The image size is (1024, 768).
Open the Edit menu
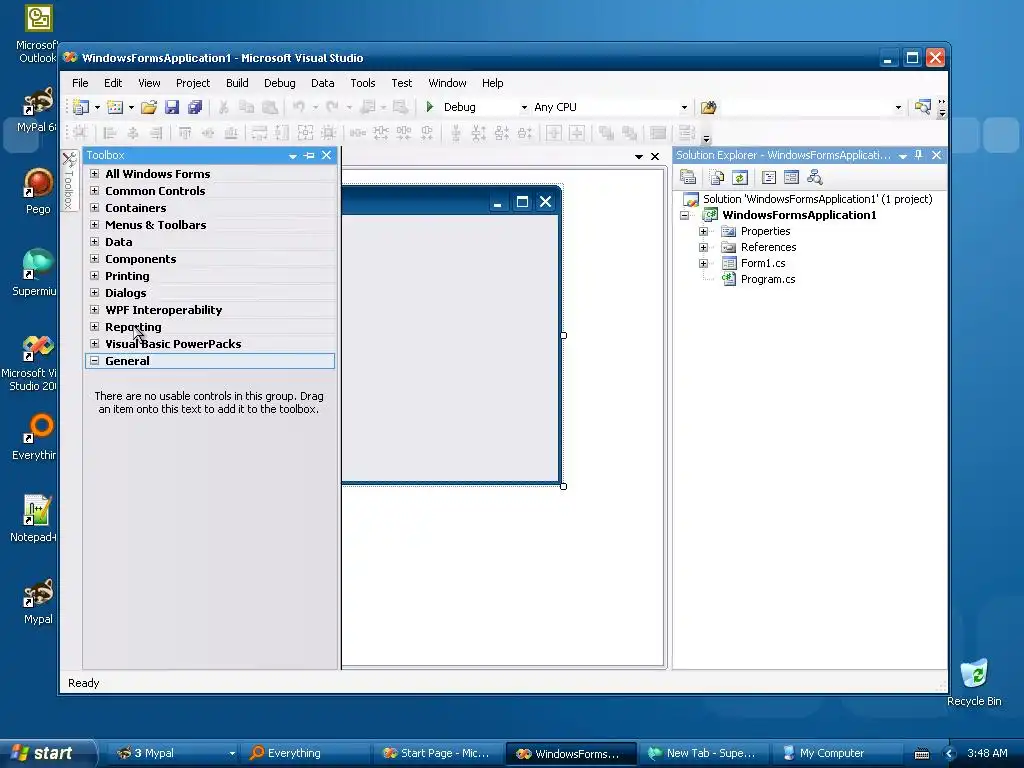coord(113,83)
